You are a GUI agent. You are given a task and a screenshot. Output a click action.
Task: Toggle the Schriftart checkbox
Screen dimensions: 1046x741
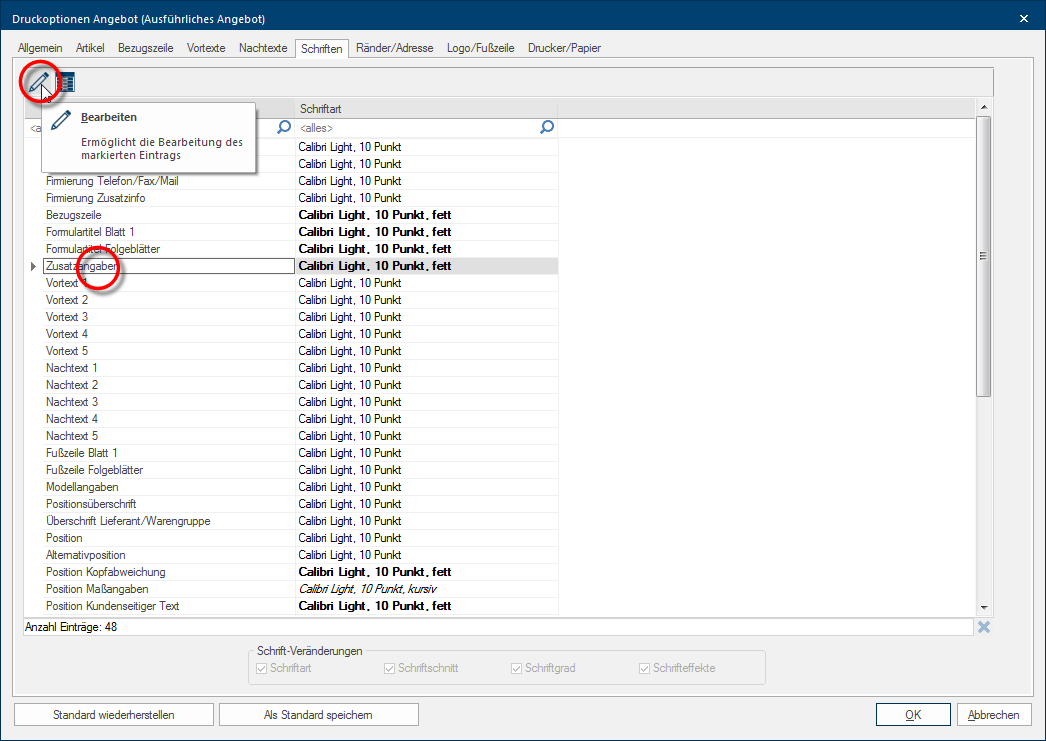(263, 668)
